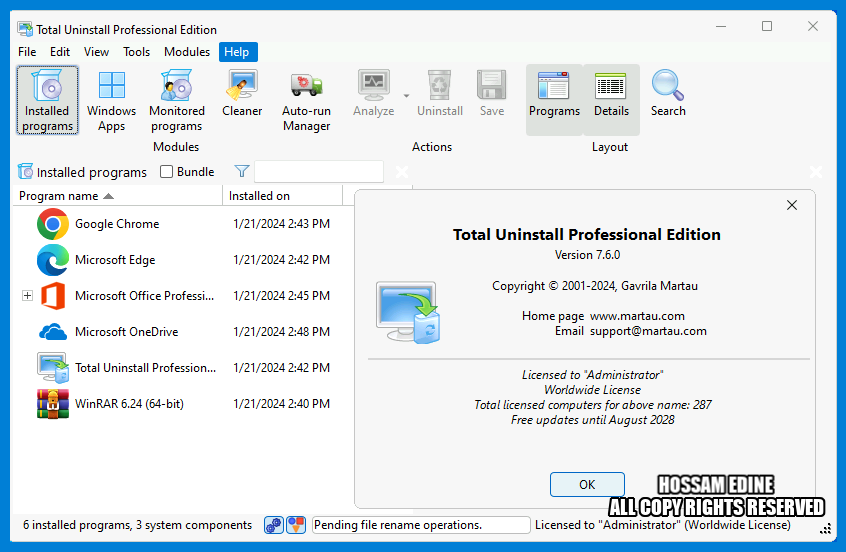Click the 1/21/2024 2:45 PM date cell
Image resolution: width=846 pixels, height=552 pixels.
pos(281,296)
